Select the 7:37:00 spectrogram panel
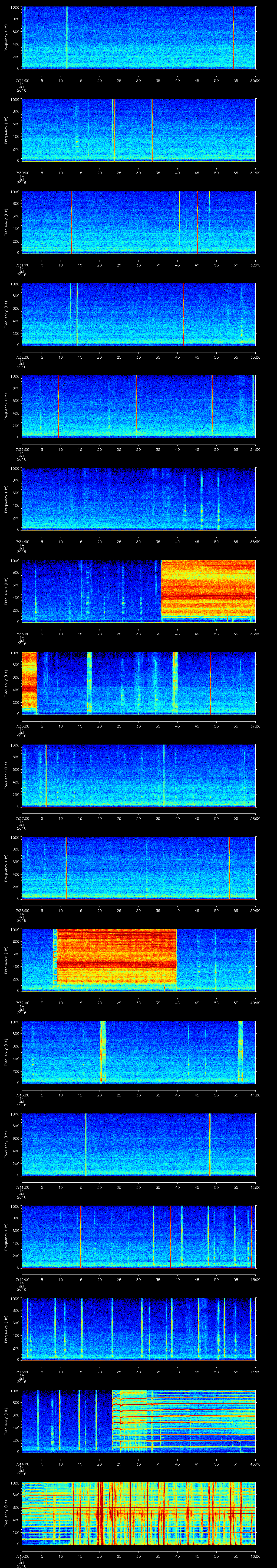The height and width of the screenshot is (1568, 277). (138, 775)
